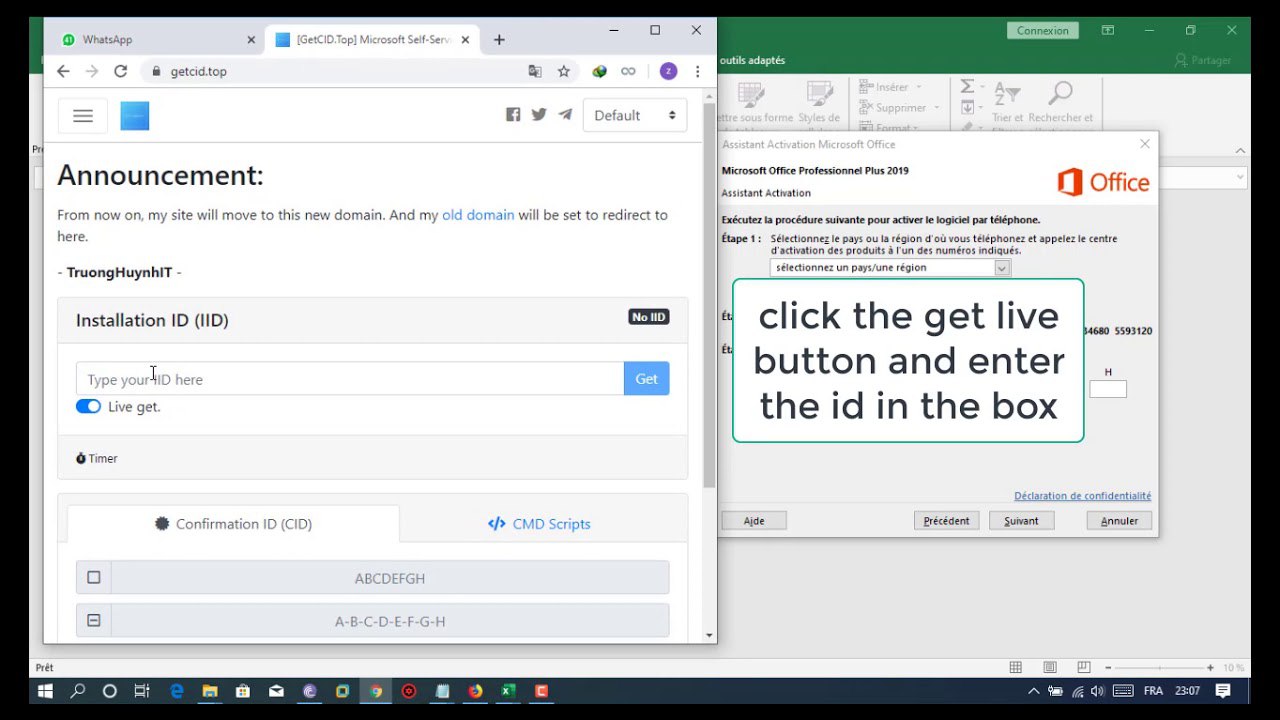The image size is (1280, 720).
Task: Click Partager in Excel
Action: point(1203,60)
